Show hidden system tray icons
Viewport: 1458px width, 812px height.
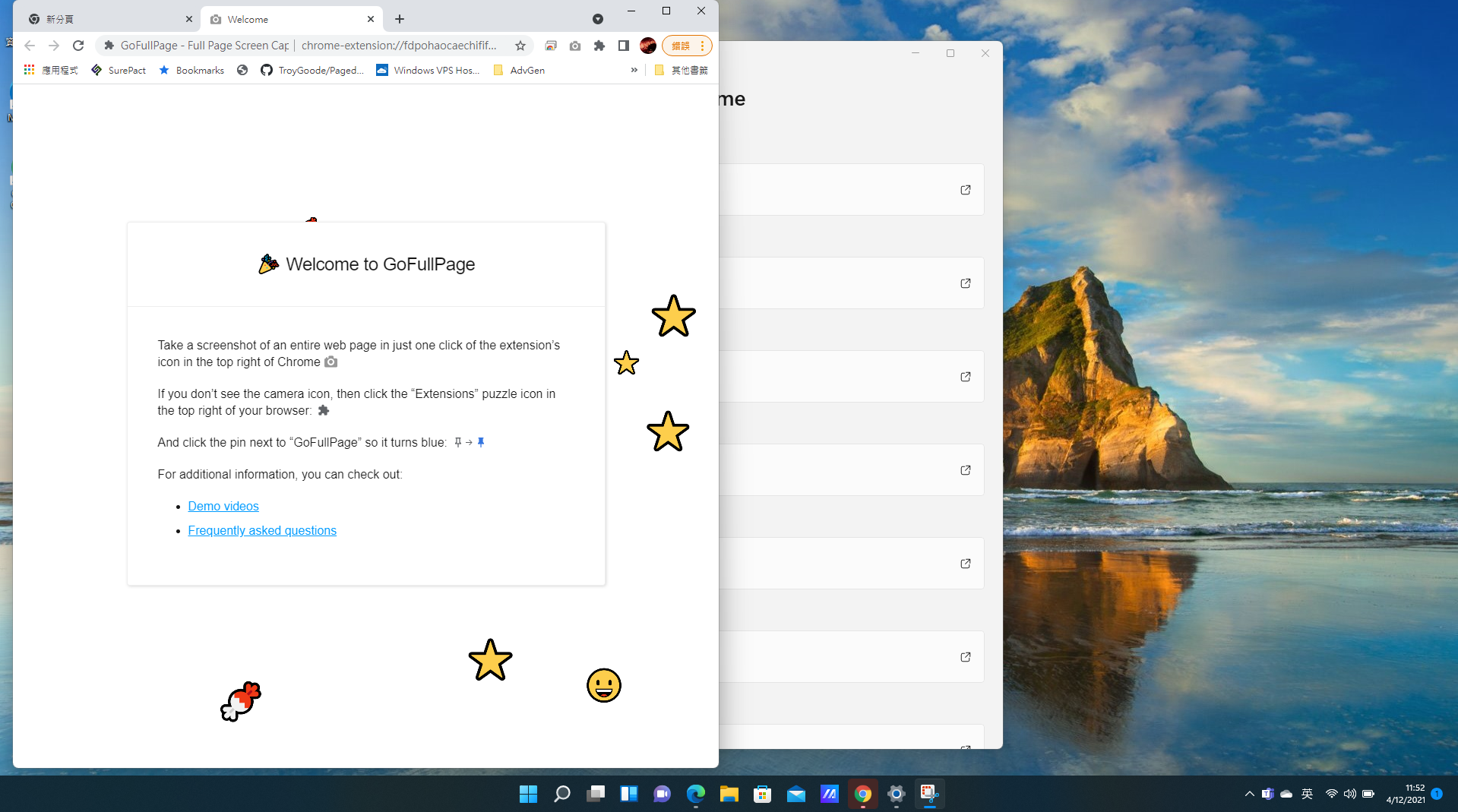click(x=1249, y=794)
